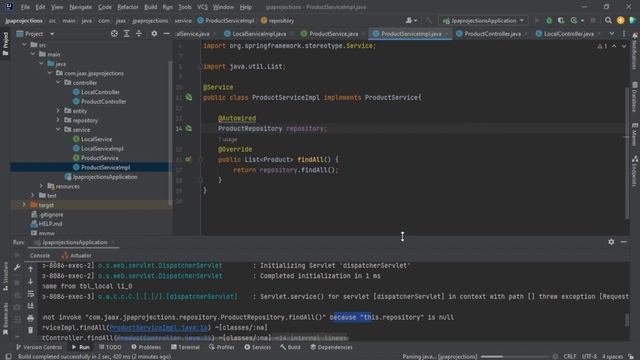
Task: Click the Print console icon
Action: click(x=31, y=318)
